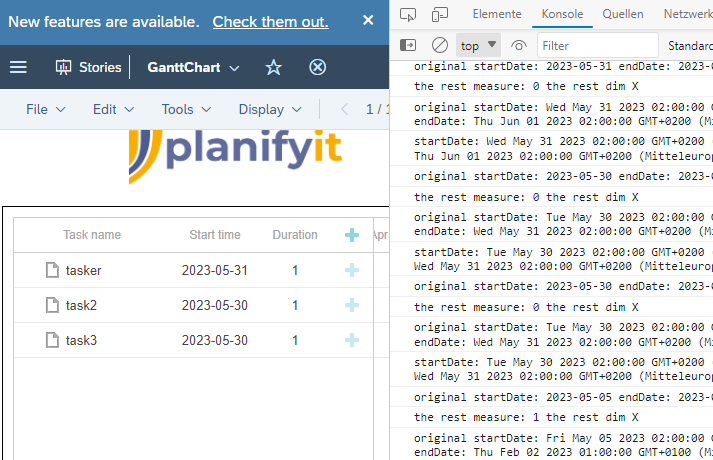Add subtask to task2 row
The height and width of the screenshot is (460, 713).
(x=352, y=305)
